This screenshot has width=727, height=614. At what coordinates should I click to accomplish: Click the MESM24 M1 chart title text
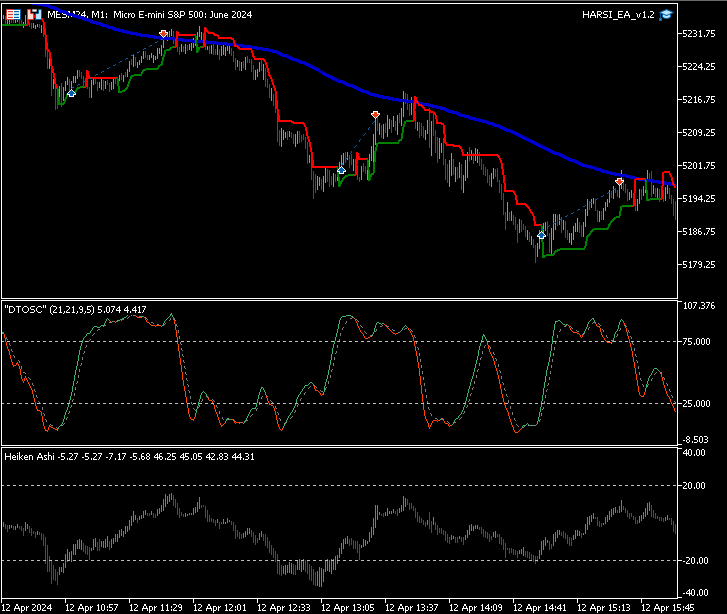tap(150, 15)
